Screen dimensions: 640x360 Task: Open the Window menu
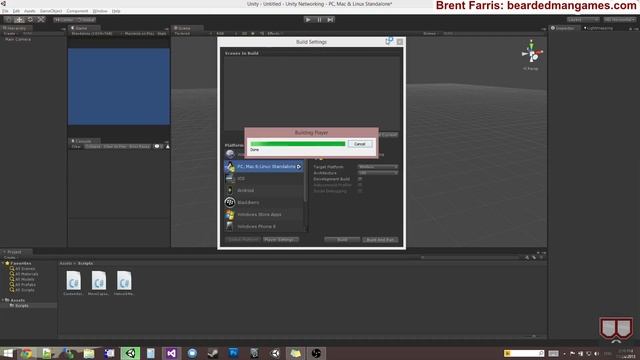(x=100, y=11)
